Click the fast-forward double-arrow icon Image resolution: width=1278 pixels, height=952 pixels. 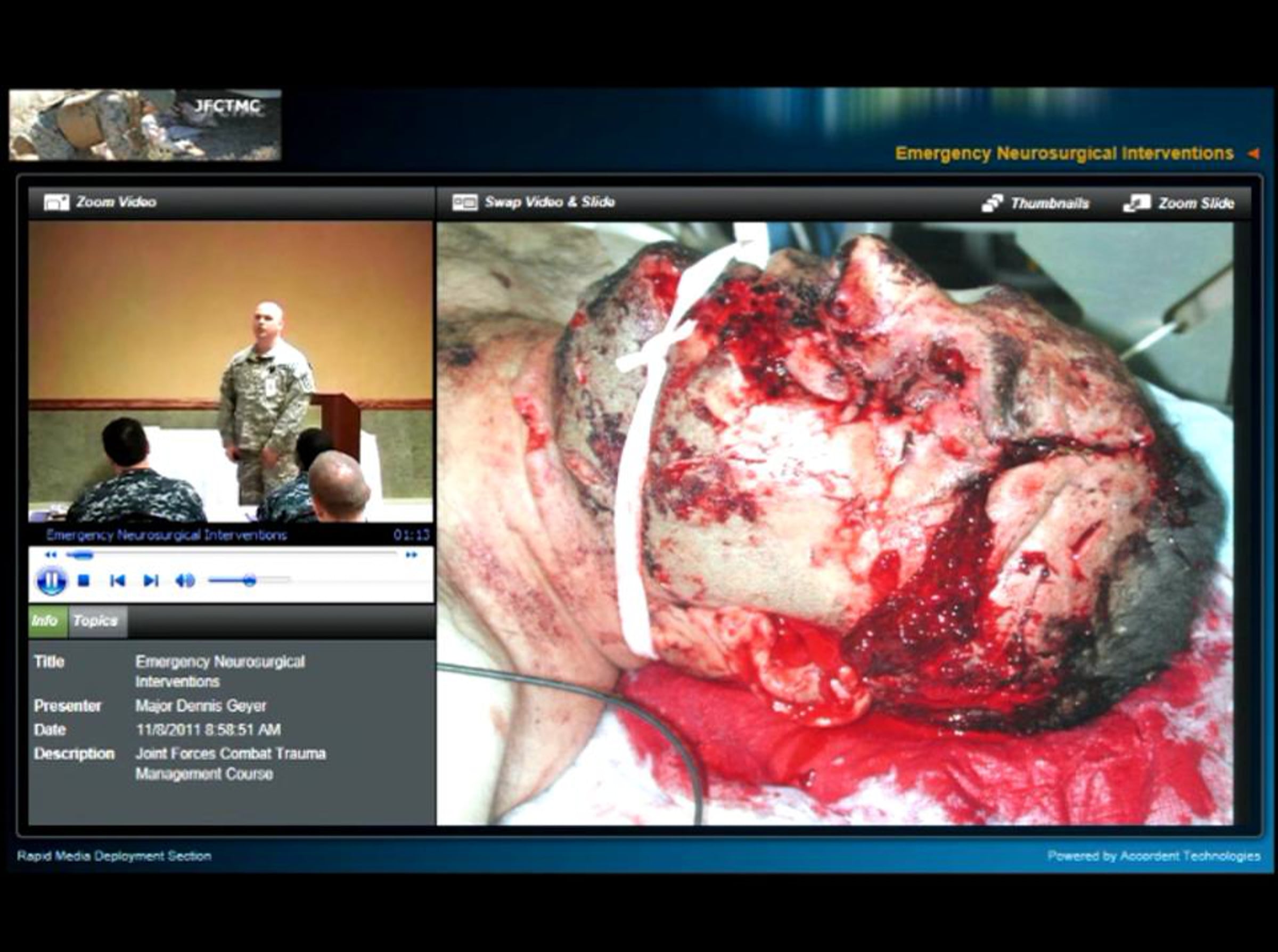click(412, 555)
